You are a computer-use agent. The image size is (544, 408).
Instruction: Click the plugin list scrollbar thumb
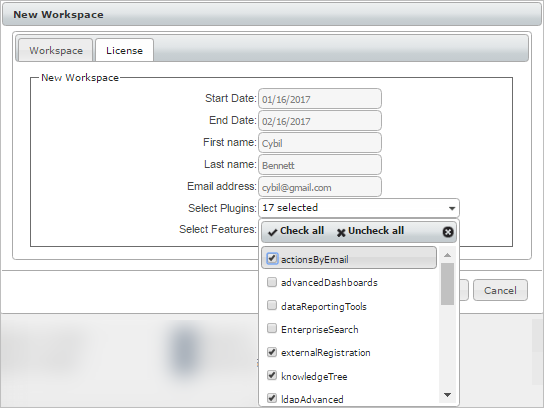click(448, 284)
